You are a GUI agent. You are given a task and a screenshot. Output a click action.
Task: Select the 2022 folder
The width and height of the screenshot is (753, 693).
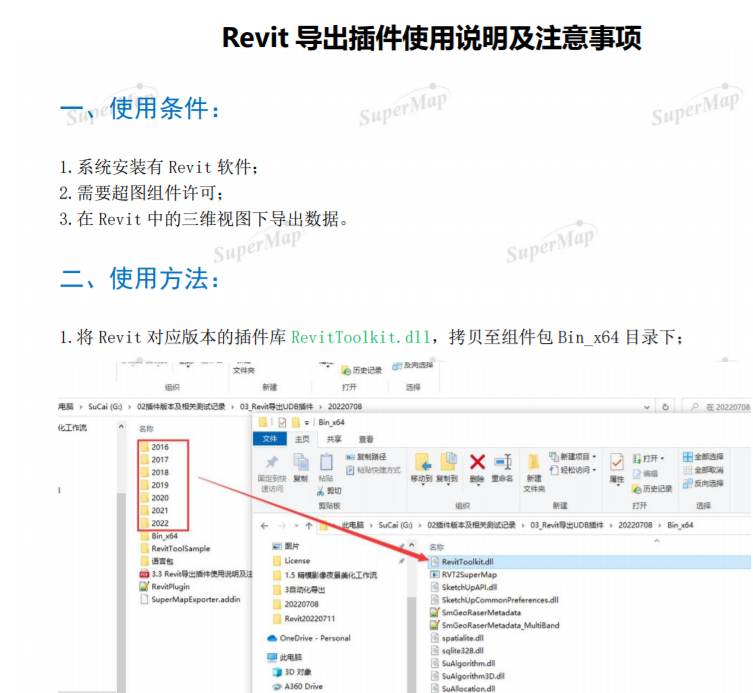[155, 523]
